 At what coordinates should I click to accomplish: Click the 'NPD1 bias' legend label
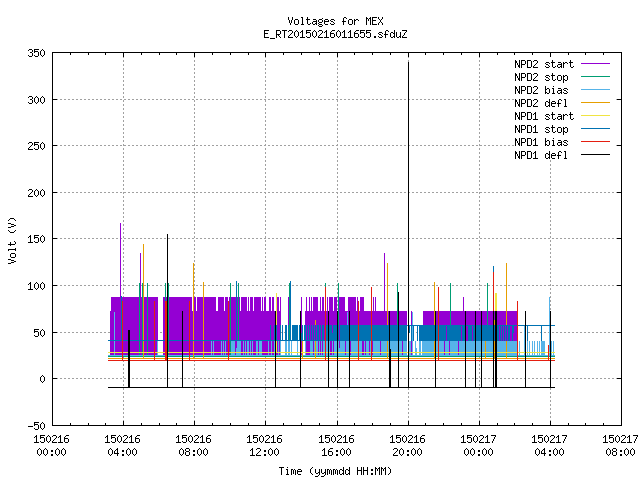point(541,142)
